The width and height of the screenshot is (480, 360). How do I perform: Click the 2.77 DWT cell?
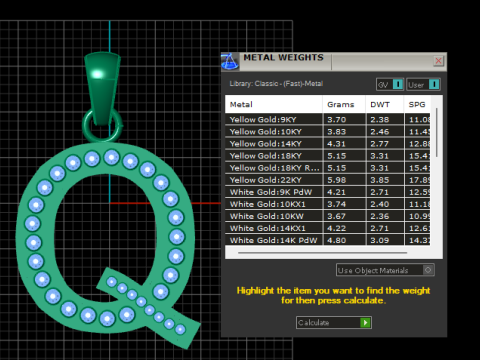point(385,144)
